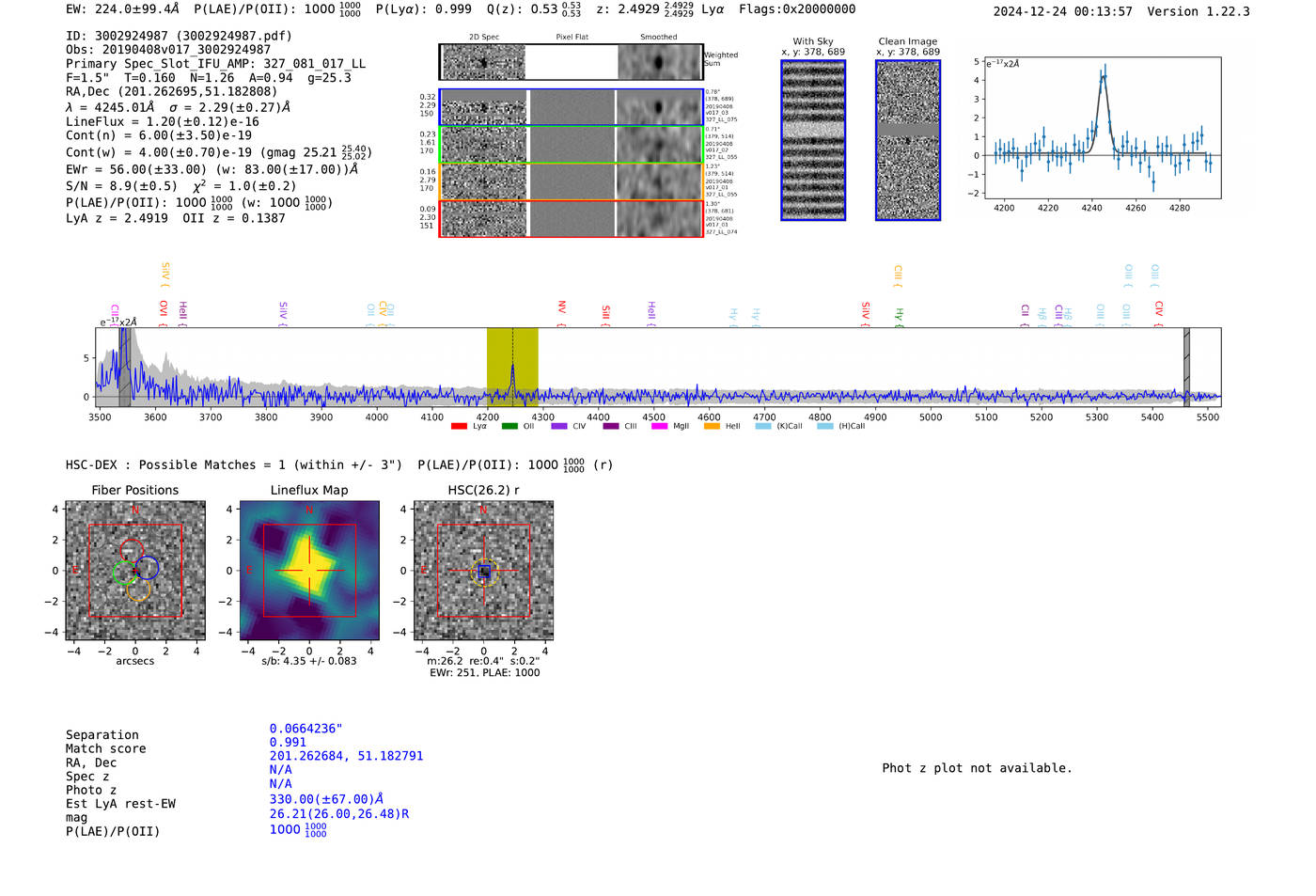The image size is (1316, 896).
Task: Click the 'ID: 3002924987 (3002924987.pdf)' line
Action: tap(179, 36)
